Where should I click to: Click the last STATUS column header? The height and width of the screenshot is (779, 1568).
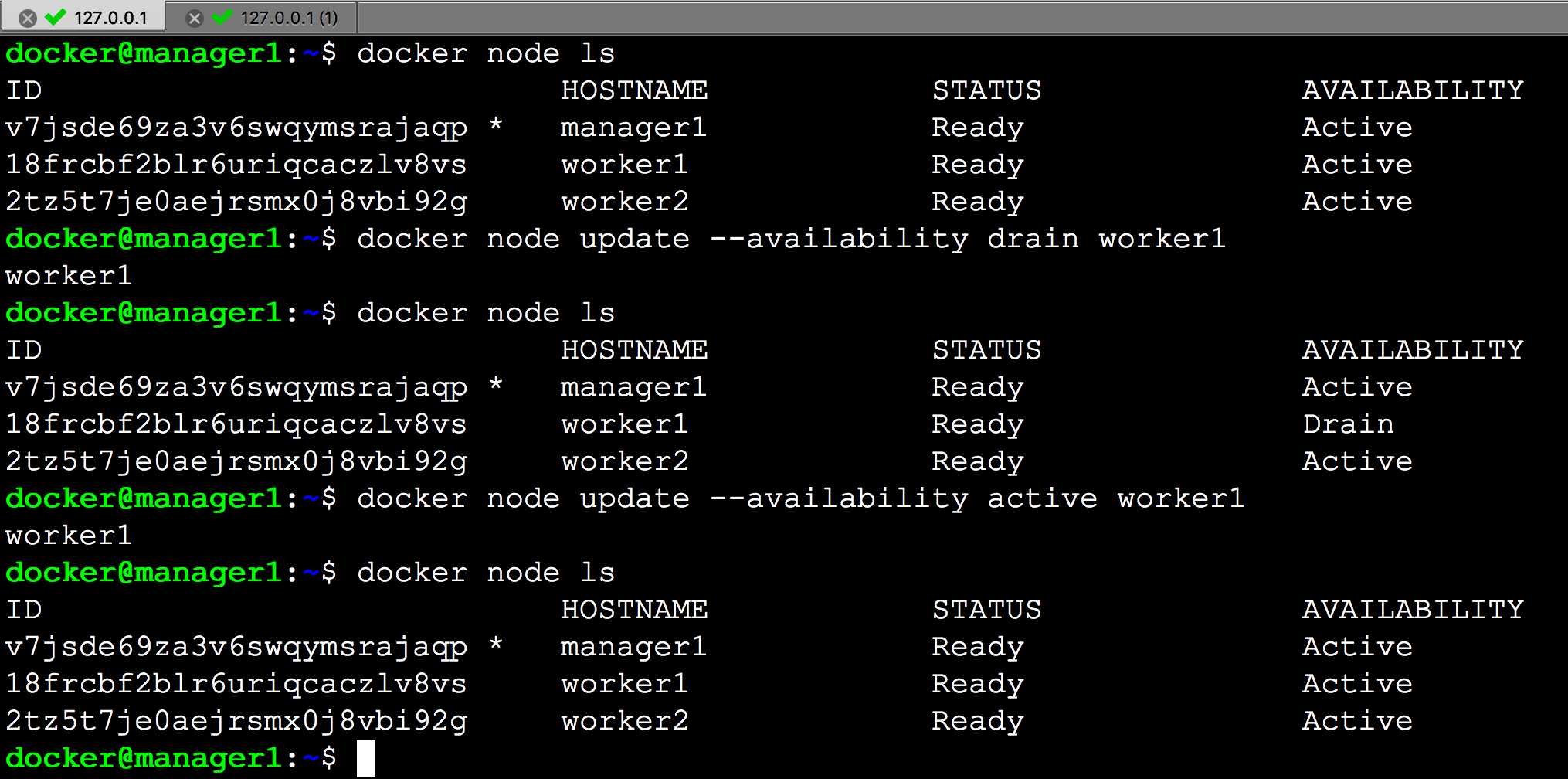986,610
